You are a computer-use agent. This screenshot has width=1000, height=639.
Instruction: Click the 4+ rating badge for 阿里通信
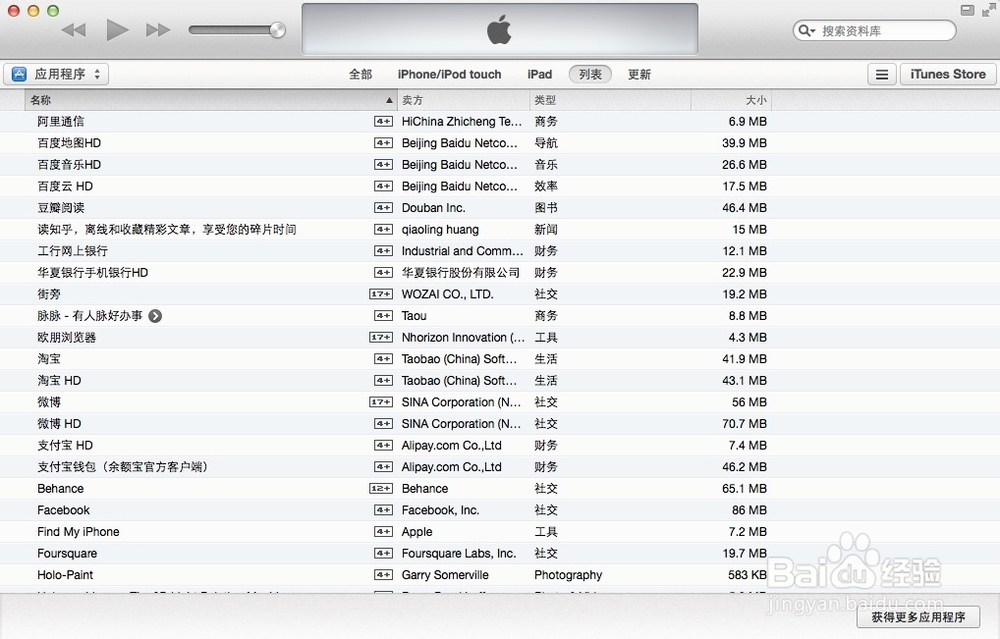[x=383, y=121]
